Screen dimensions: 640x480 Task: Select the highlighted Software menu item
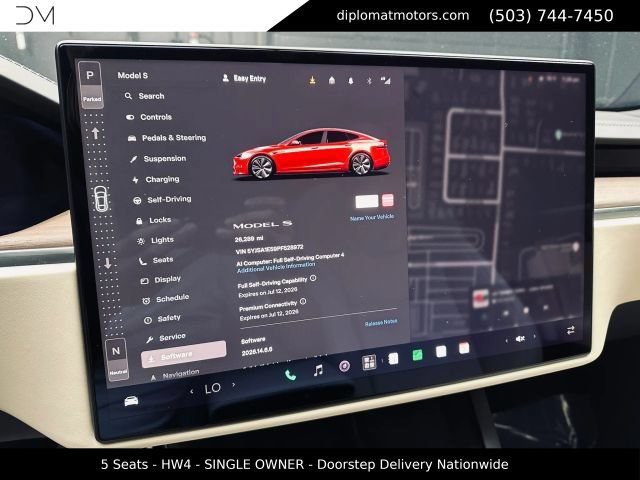coord(183,355)
